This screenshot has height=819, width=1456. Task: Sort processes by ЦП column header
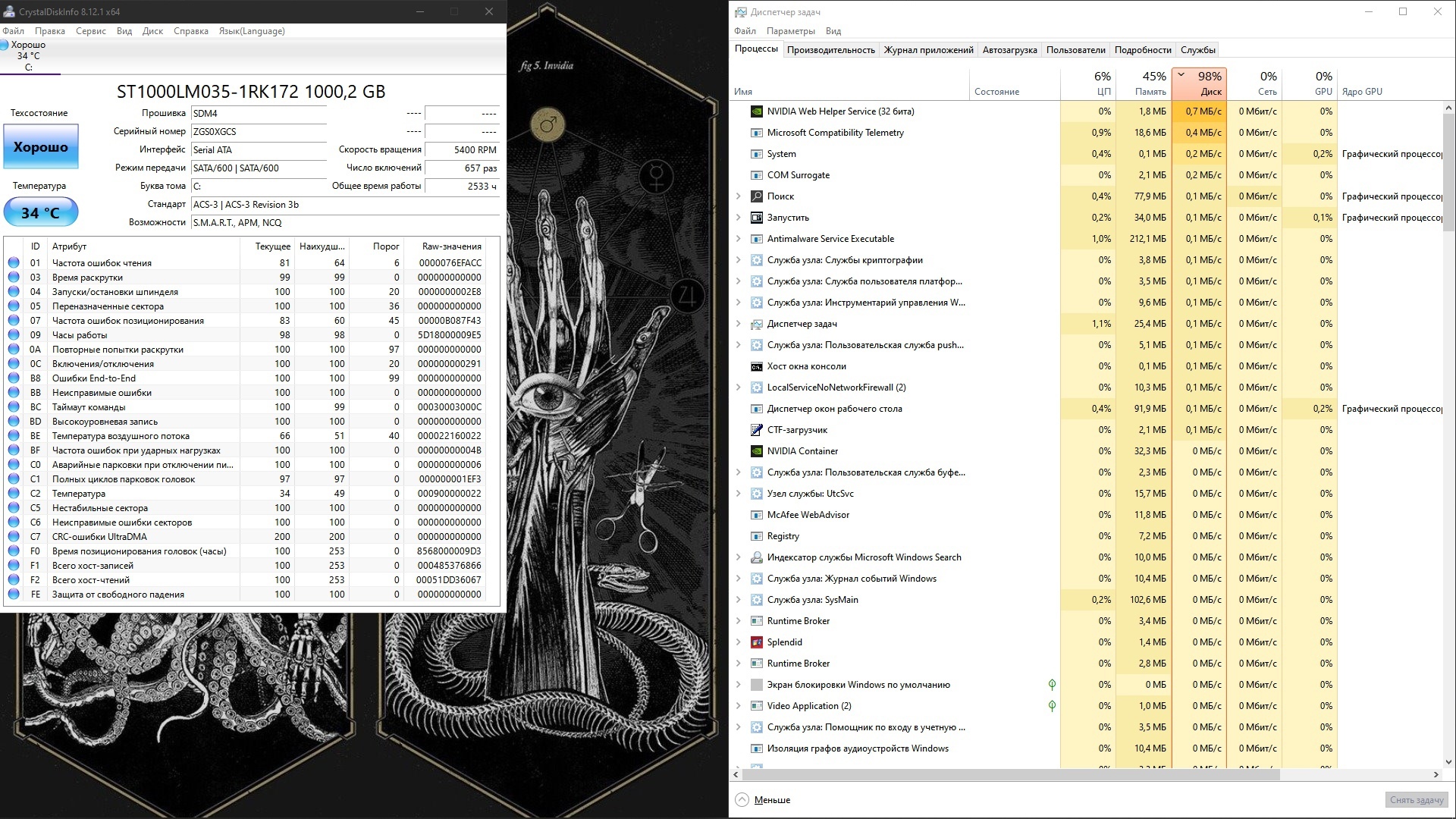point(1088,84)
